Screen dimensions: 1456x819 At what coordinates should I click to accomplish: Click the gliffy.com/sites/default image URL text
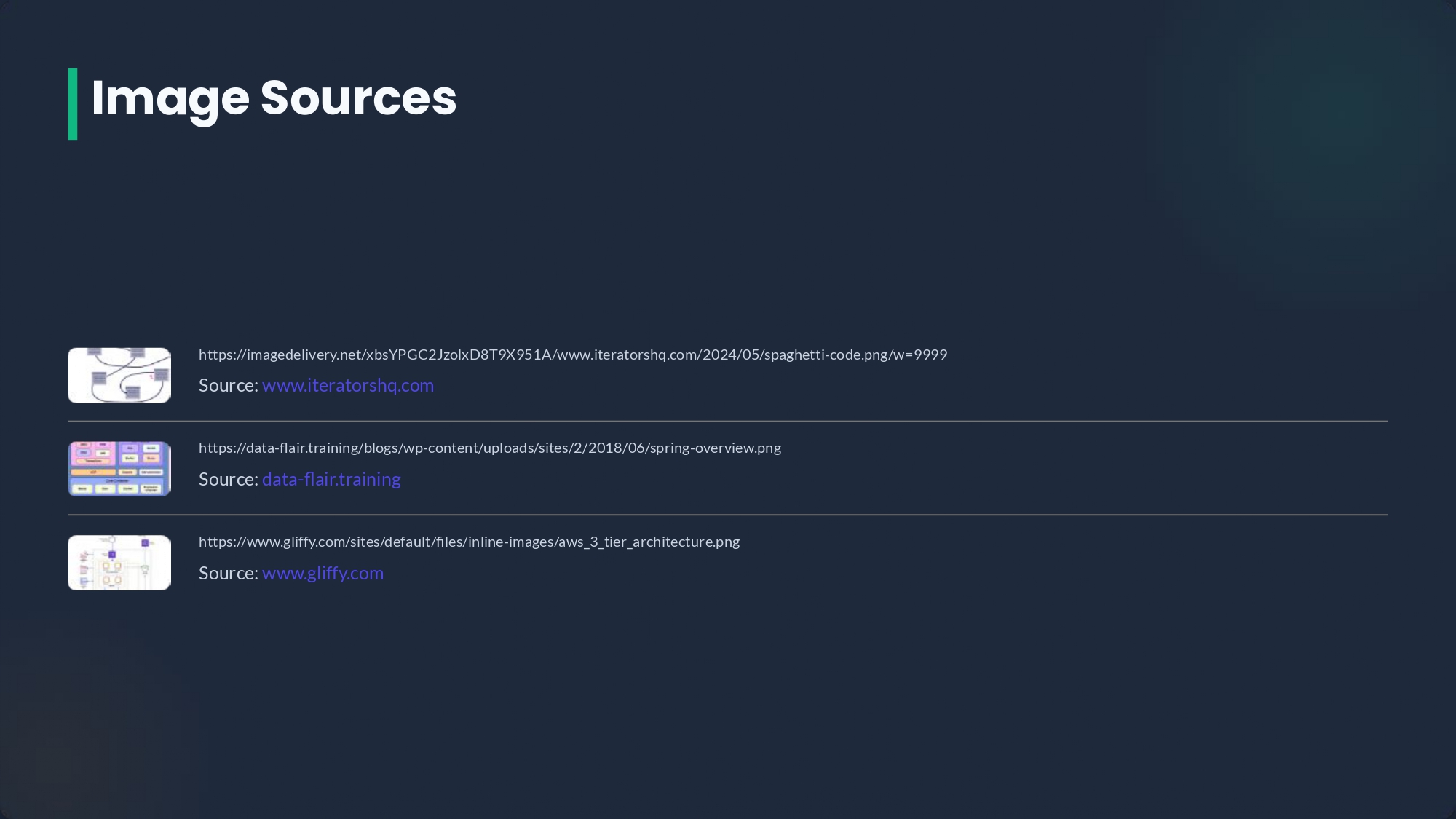(x=469, y=542)
